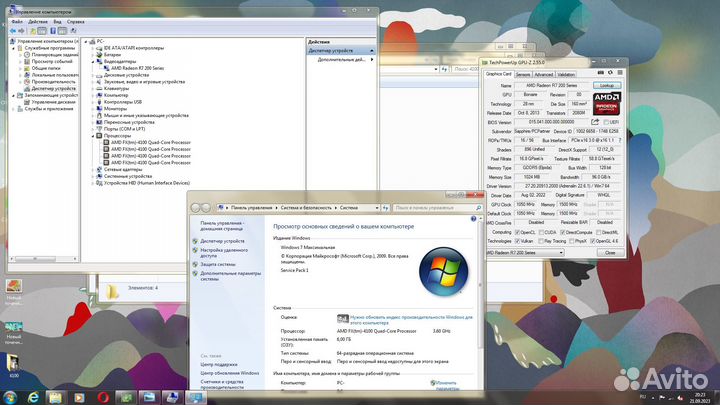Click GPU-Z refresh icon

610,73
